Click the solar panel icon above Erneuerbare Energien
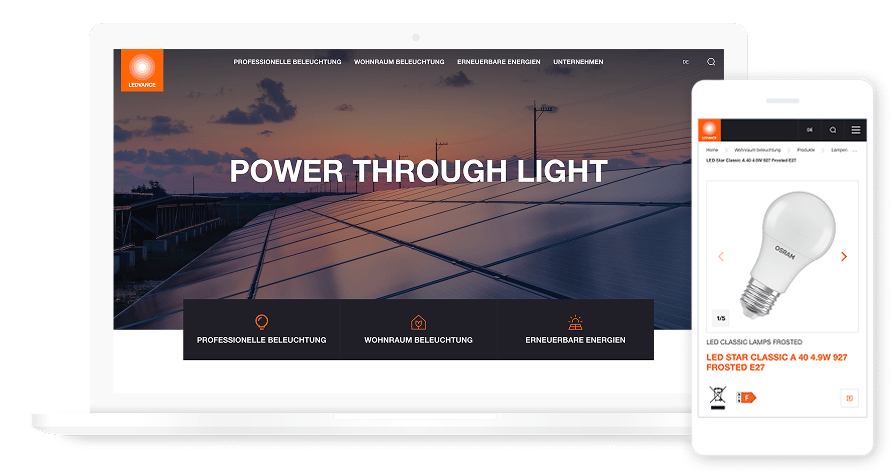Screen dimensions: 893x475 [575, 321]
